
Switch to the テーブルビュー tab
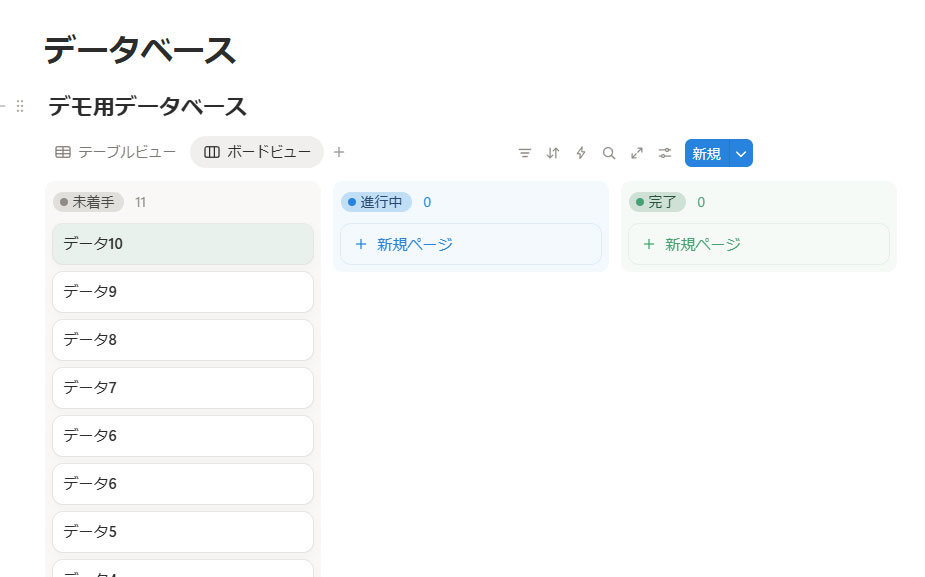[116, 152]
